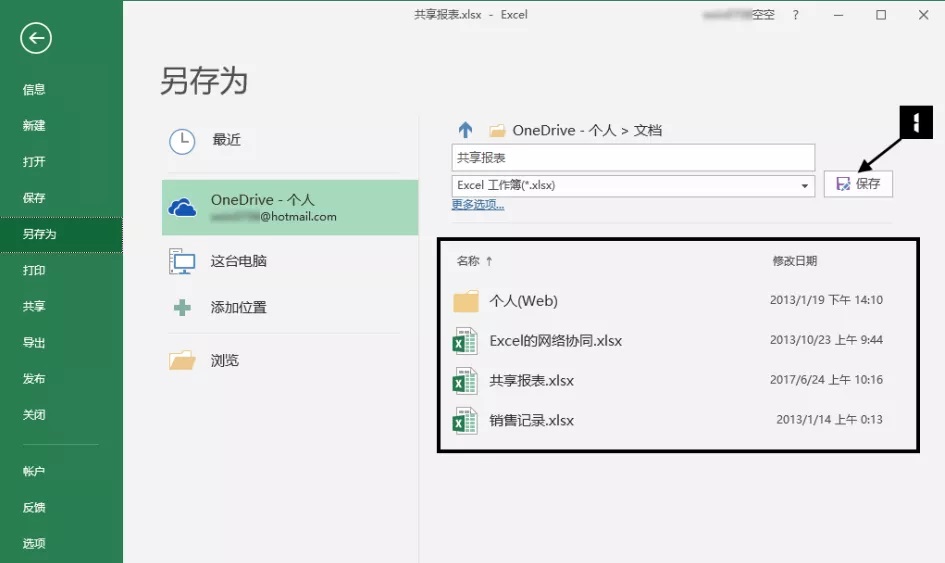Viewport: 945px width, 563px height.
Task: Open the 个人(Web) folder name
Action: coord(523,300)
